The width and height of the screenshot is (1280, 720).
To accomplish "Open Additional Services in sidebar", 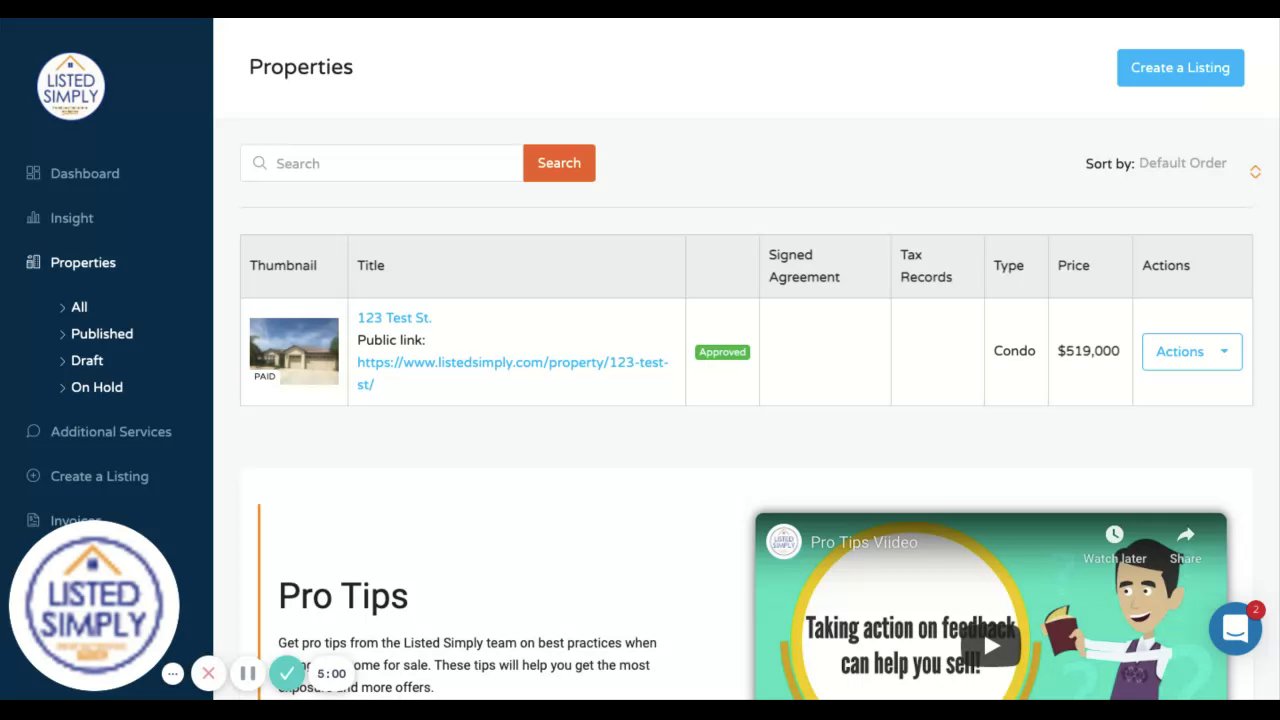I will pyautogui.click(x=111, y=431).
